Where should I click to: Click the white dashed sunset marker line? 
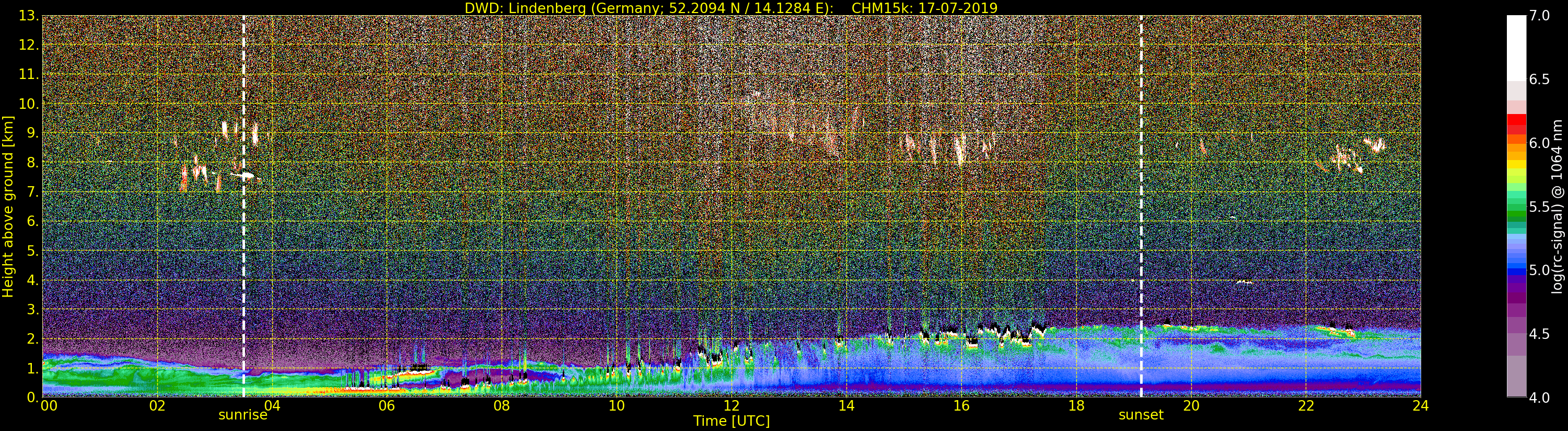click(1141, 206)
